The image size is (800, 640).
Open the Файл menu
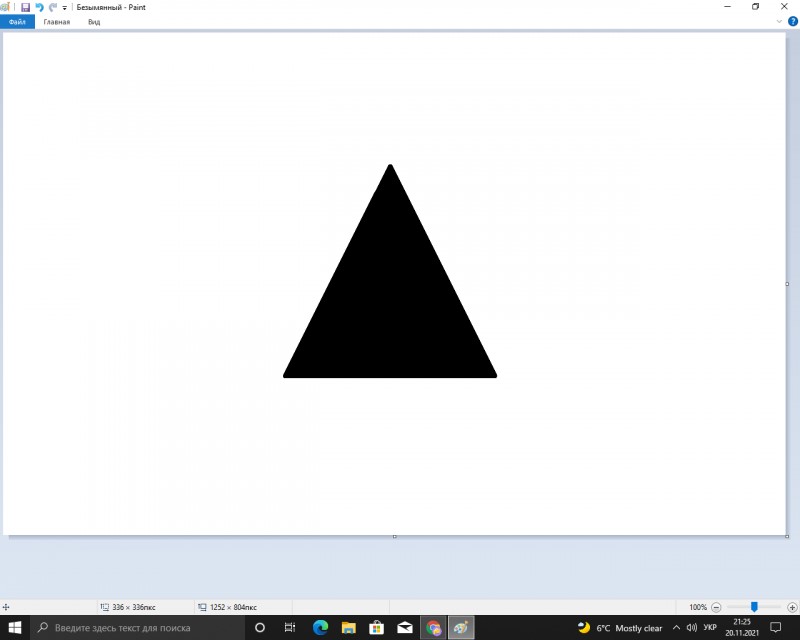coord(17,21)
